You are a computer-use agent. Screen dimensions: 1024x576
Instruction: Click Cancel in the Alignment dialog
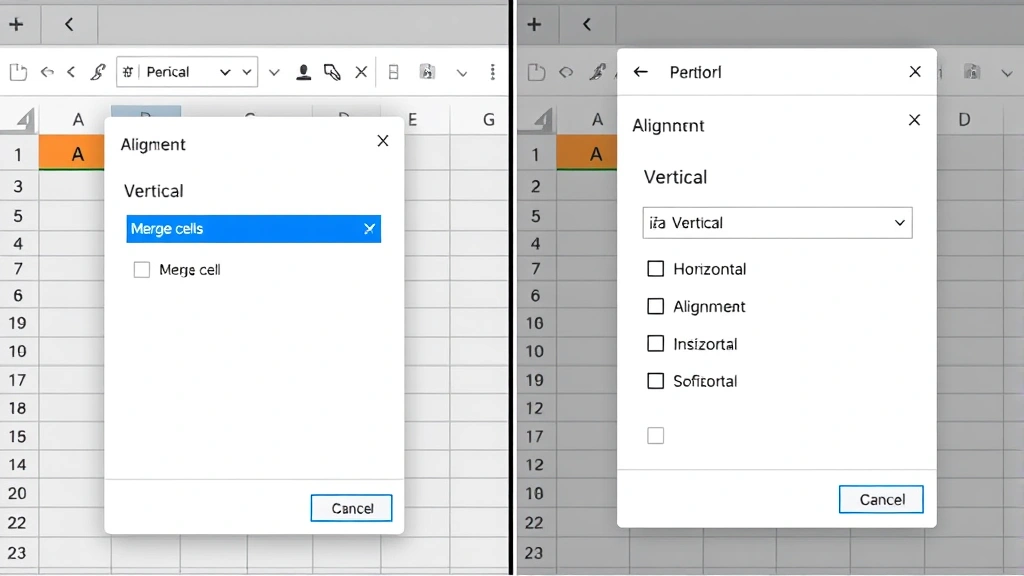point(351,508)
